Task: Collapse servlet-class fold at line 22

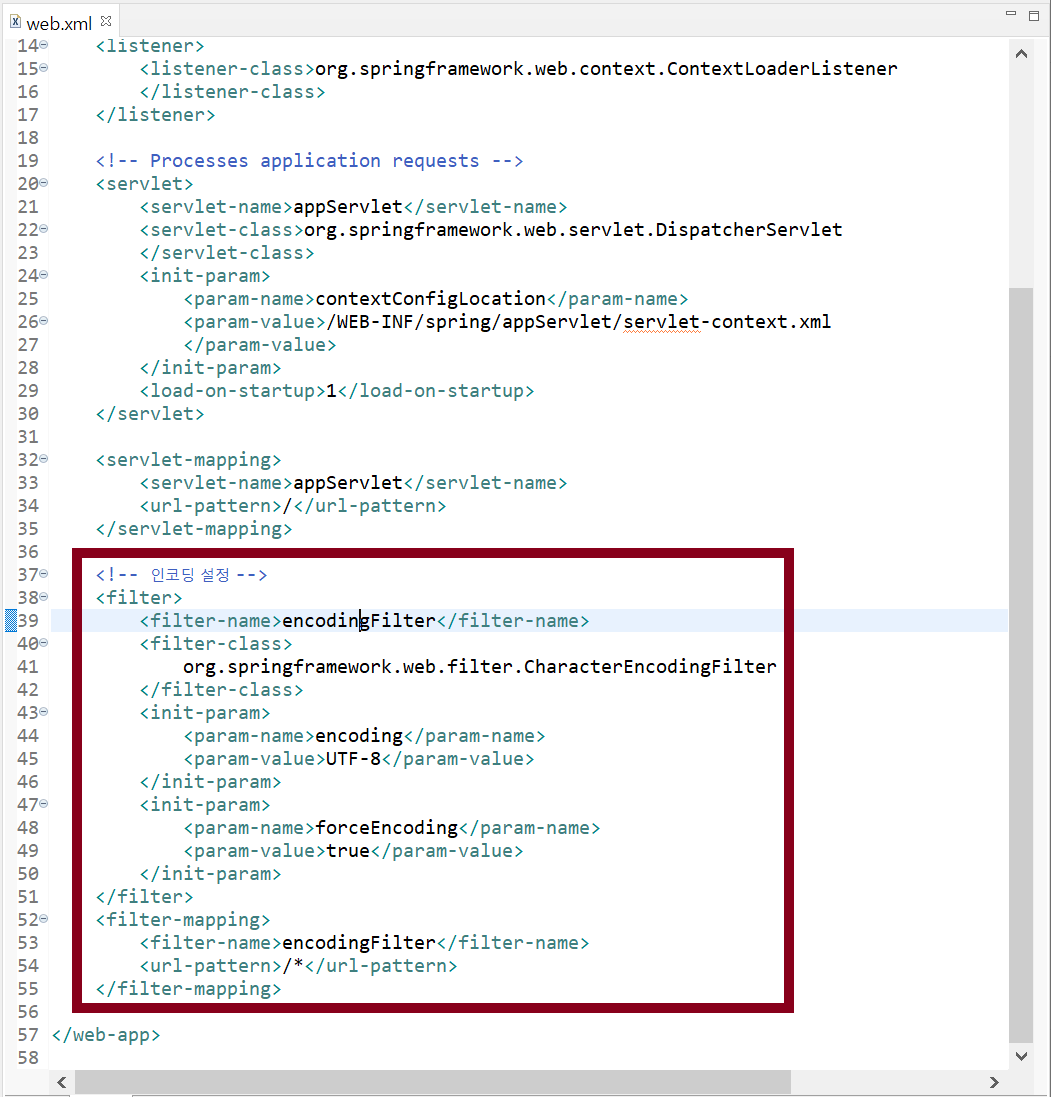Action: (43, 229)
